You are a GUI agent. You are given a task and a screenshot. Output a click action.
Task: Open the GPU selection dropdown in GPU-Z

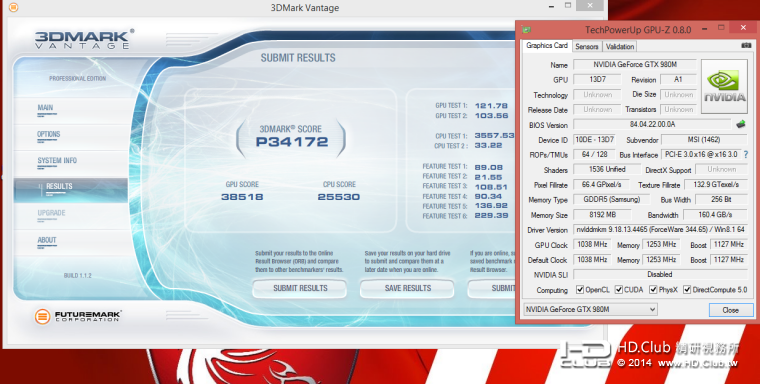[x=590, y=309]
